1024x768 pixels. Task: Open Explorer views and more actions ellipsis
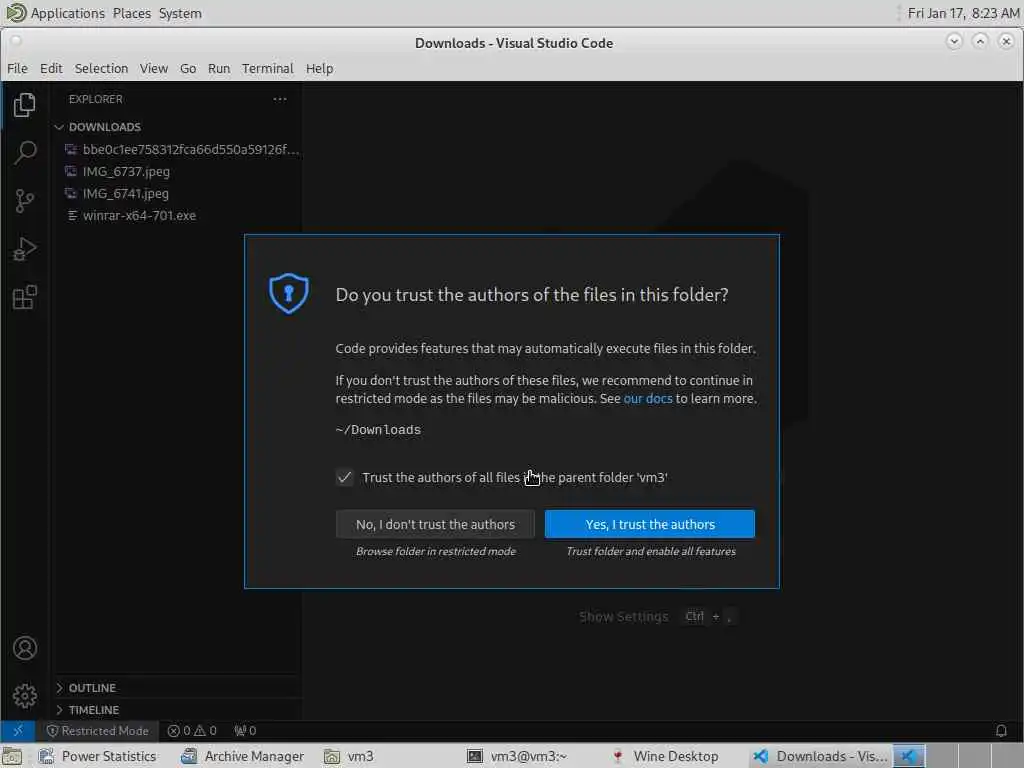pos(280,99)
